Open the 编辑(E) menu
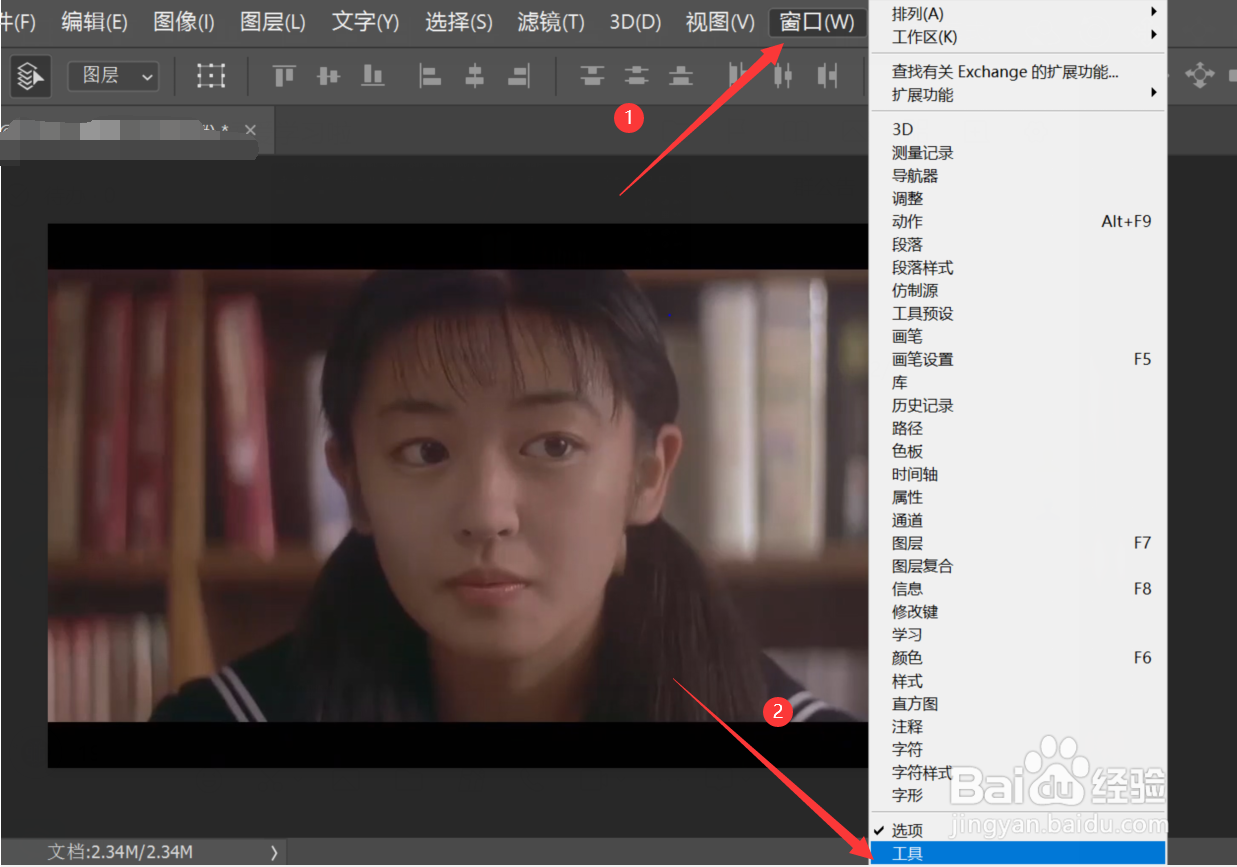Image resolution: width=1237 pixels, height=867 pixels. (x=94, y=22)
